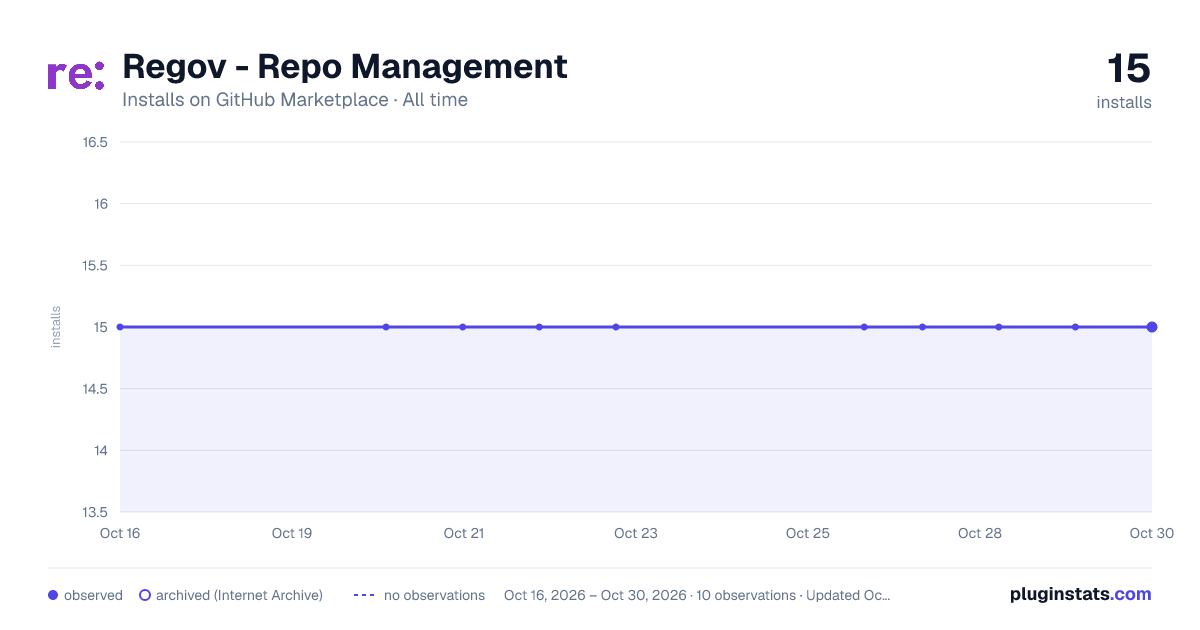Click the "Oct 30" x-axis label

[1152, 533]
